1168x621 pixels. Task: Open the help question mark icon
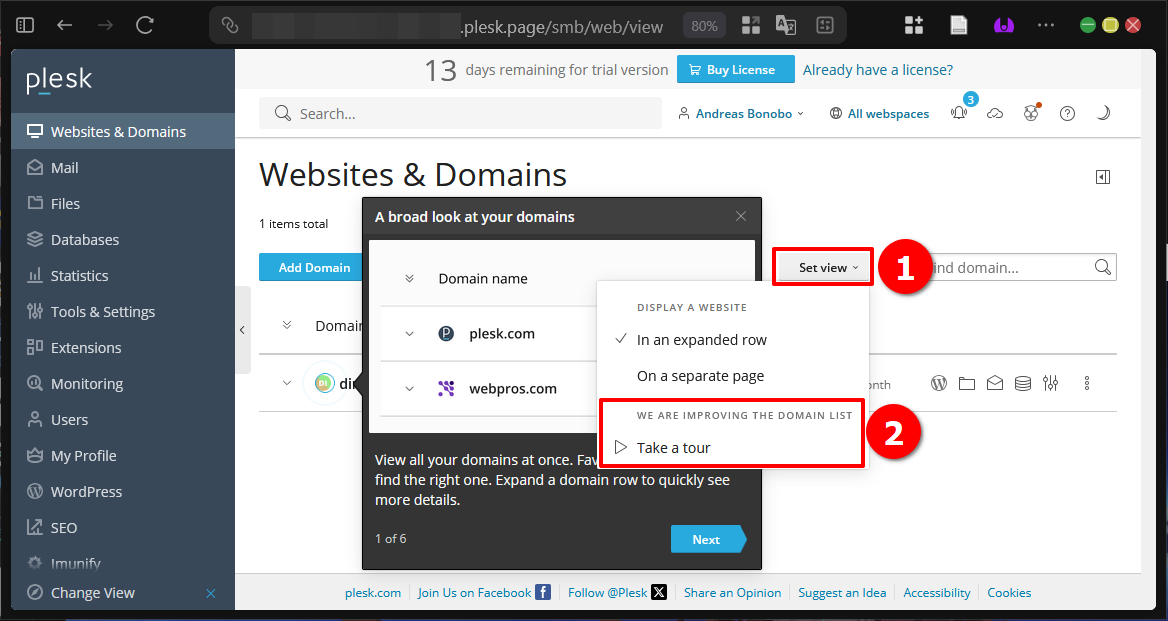[1067, 114]
